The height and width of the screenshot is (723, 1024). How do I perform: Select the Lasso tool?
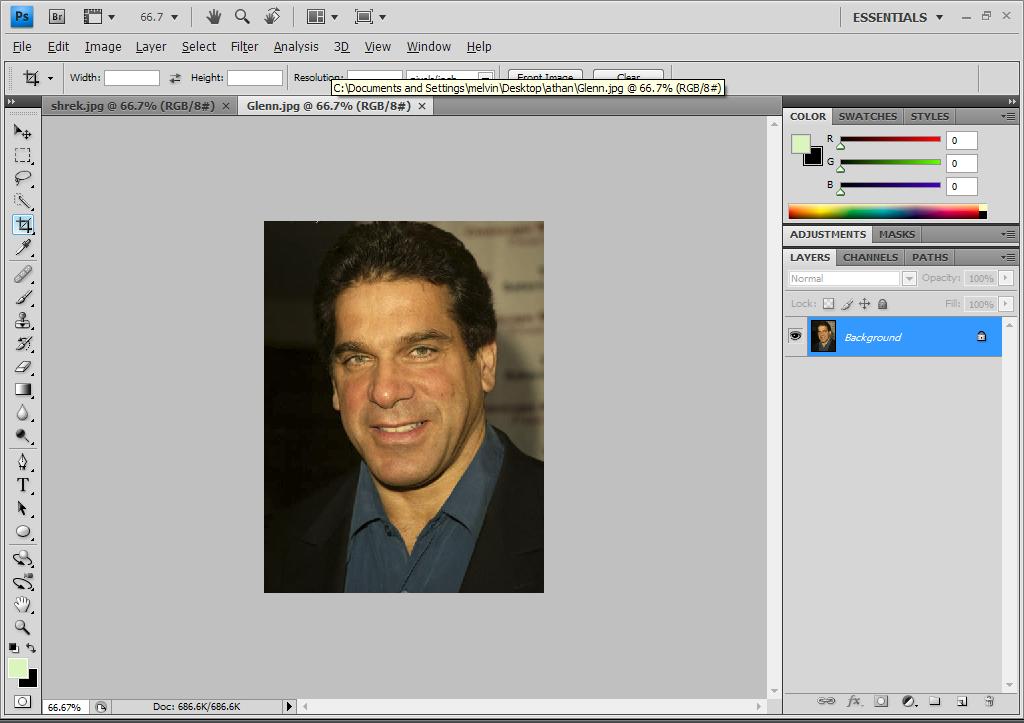tap(23, 178)
